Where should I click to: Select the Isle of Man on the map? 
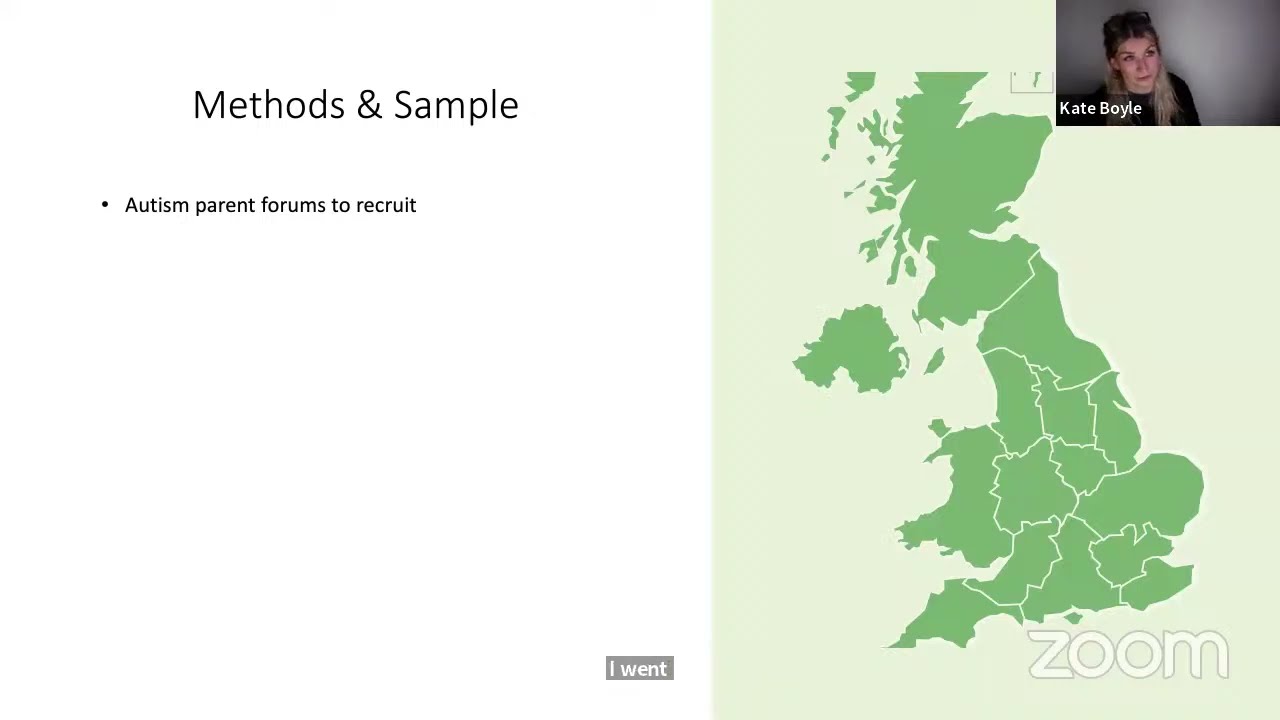pos(934,360)
